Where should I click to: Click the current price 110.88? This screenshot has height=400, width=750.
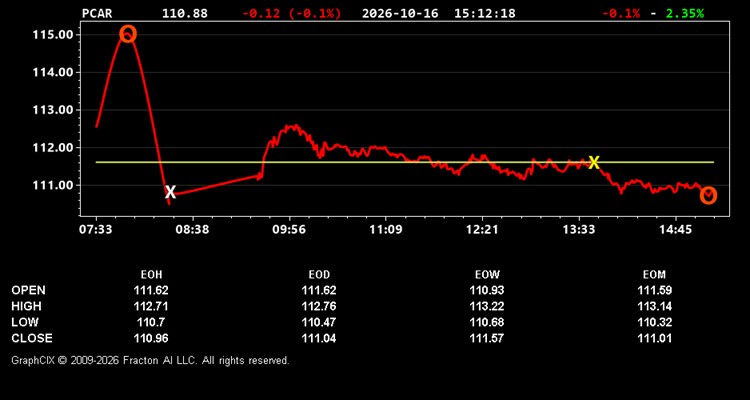(x=185, y=13)
